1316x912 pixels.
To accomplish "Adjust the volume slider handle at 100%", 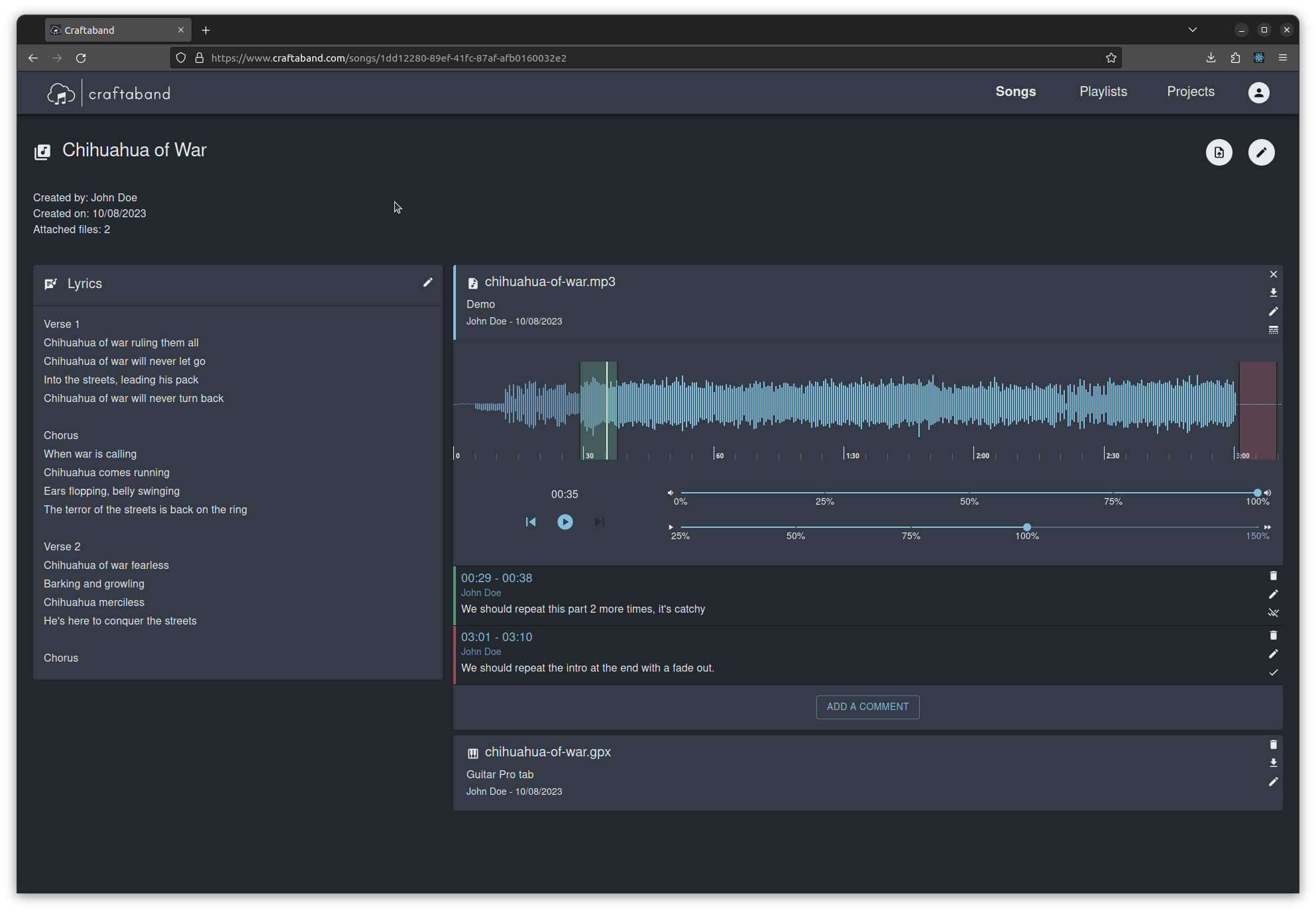I will coord(1257,493).
